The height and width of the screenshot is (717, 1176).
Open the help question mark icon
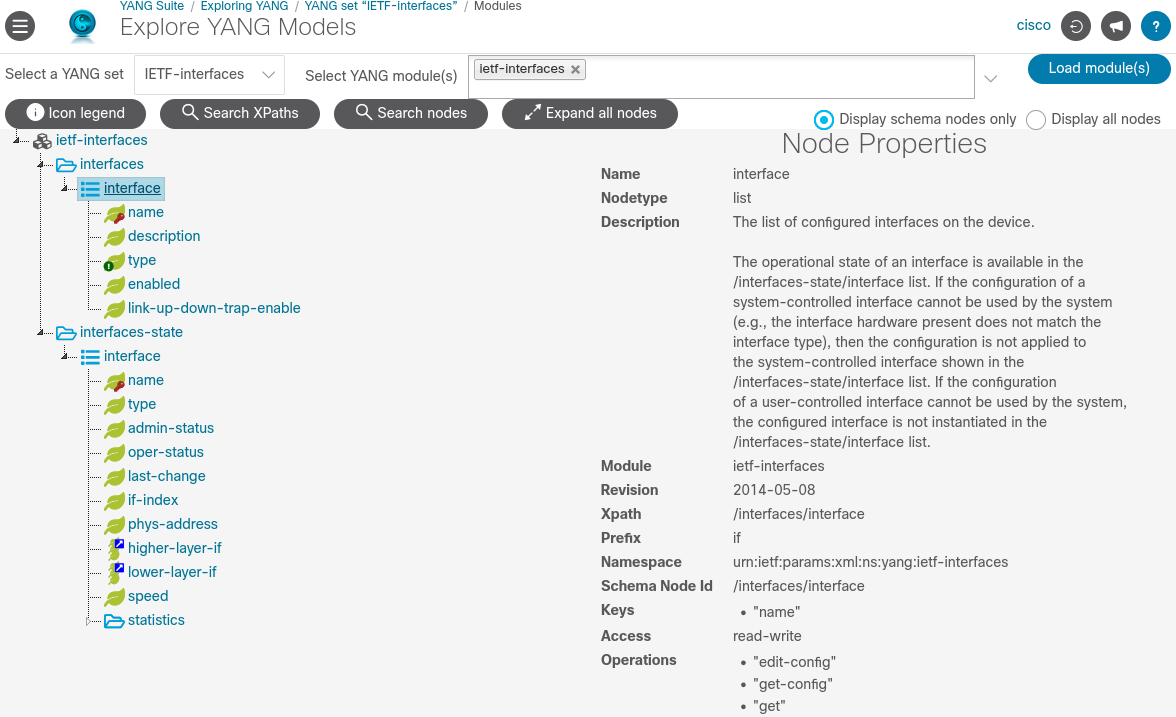(1156, 26)
